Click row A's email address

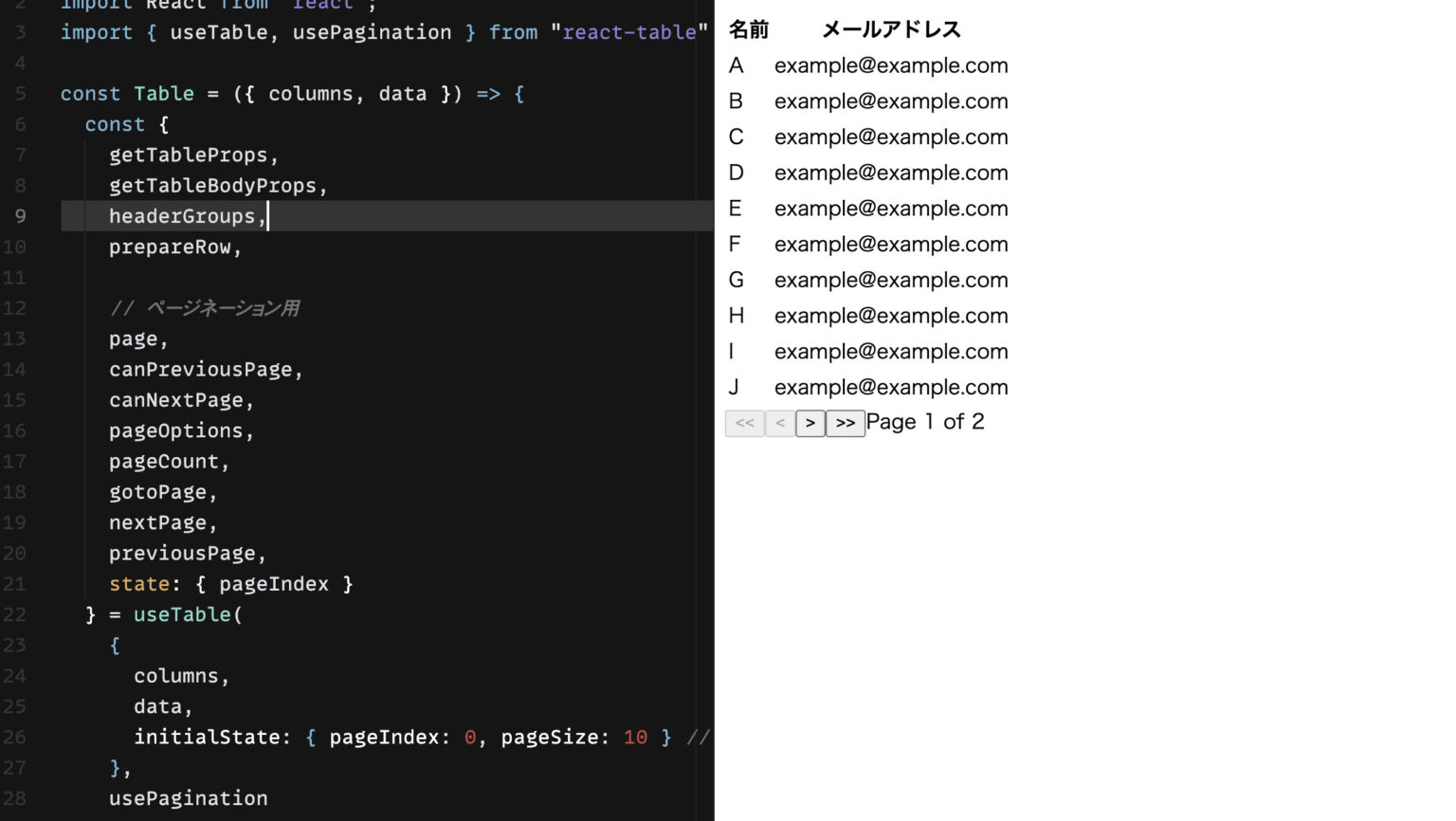click(x=891, y=65)
